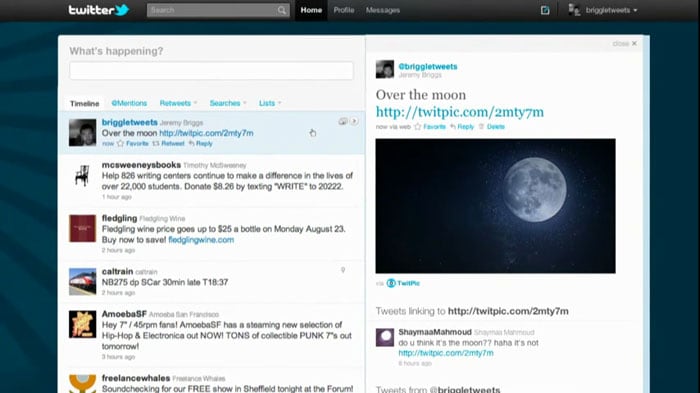This screenshot has height=393, width=700.
Task: Click fledgling username
Action: point(119,218)
